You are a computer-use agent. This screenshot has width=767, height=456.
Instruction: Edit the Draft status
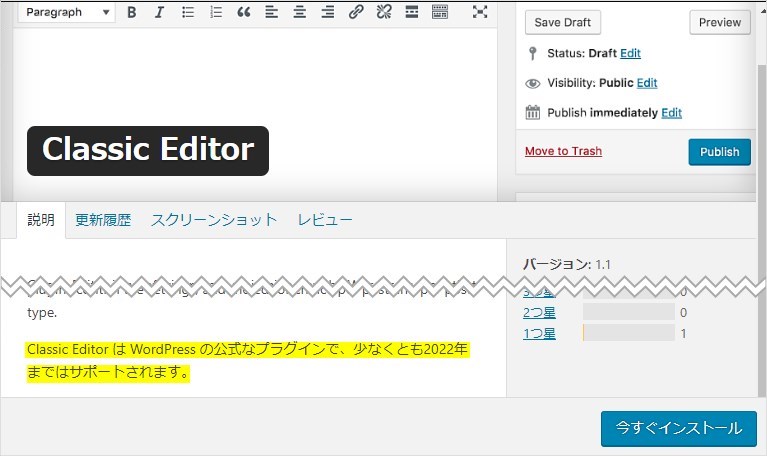point(630,53)
